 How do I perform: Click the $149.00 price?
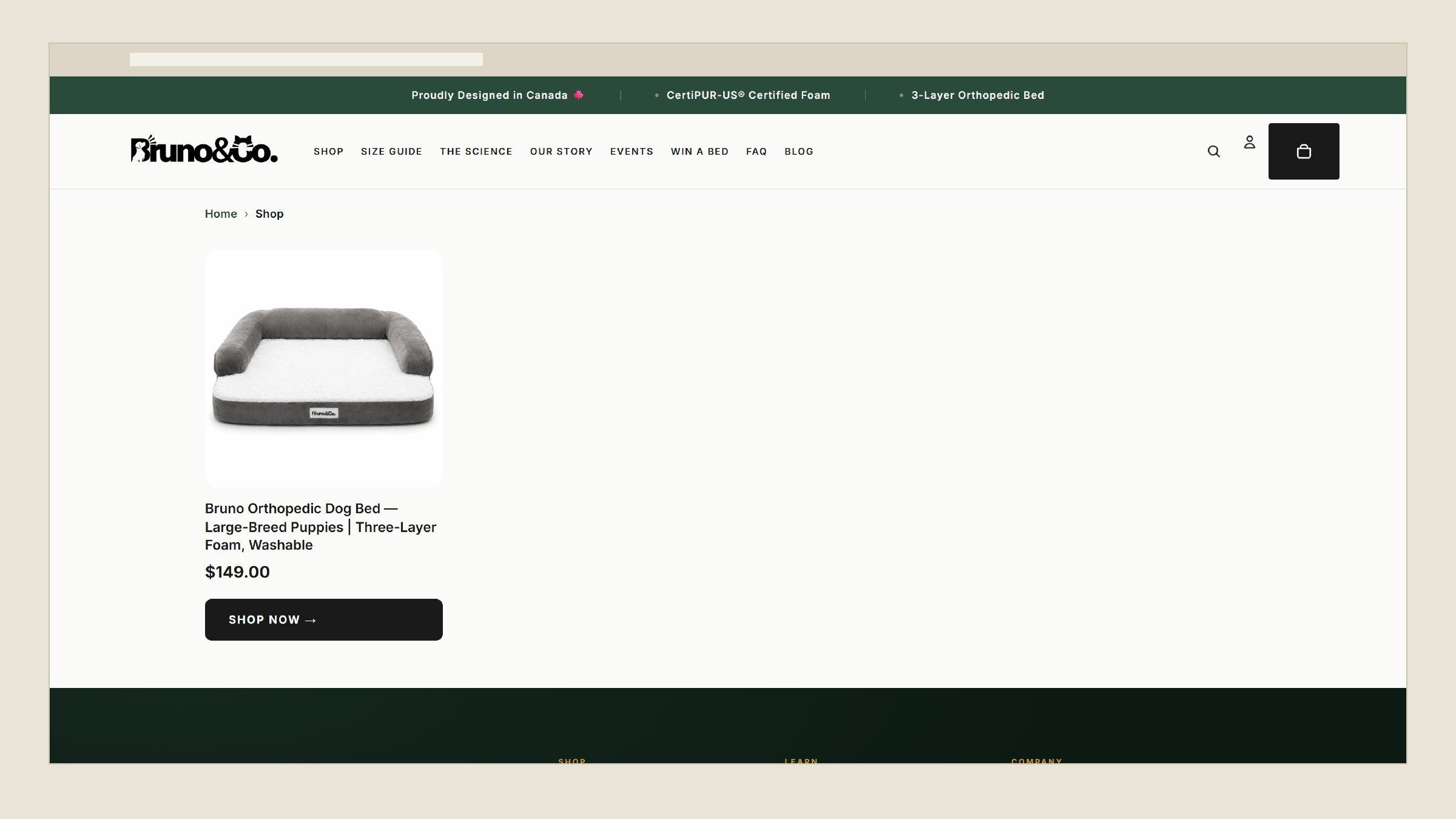coord(237,572)
